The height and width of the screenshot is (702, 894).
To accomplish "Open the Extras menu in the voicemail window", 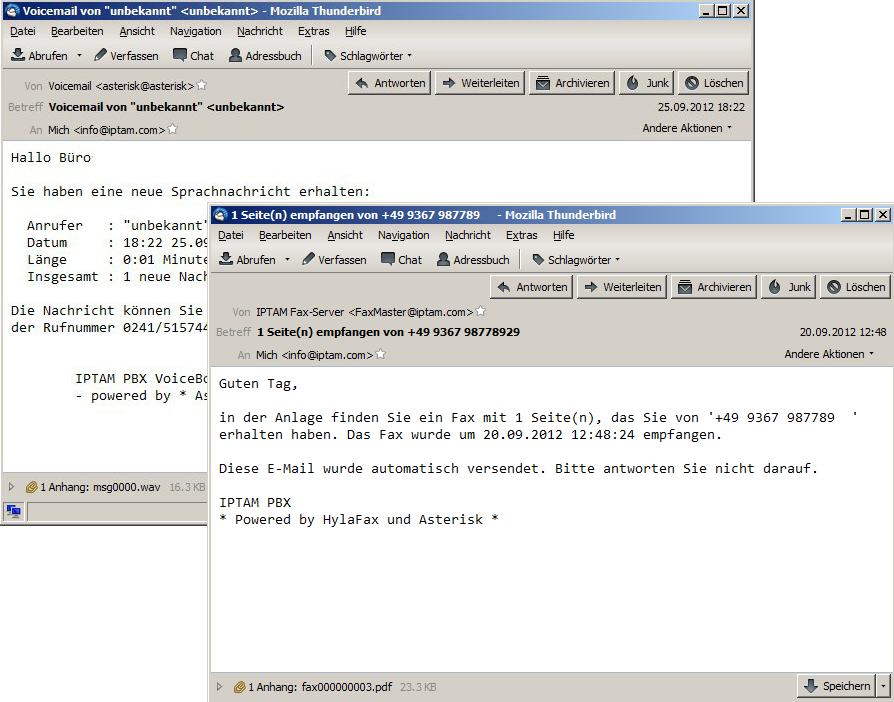I will tap(313, 31).
